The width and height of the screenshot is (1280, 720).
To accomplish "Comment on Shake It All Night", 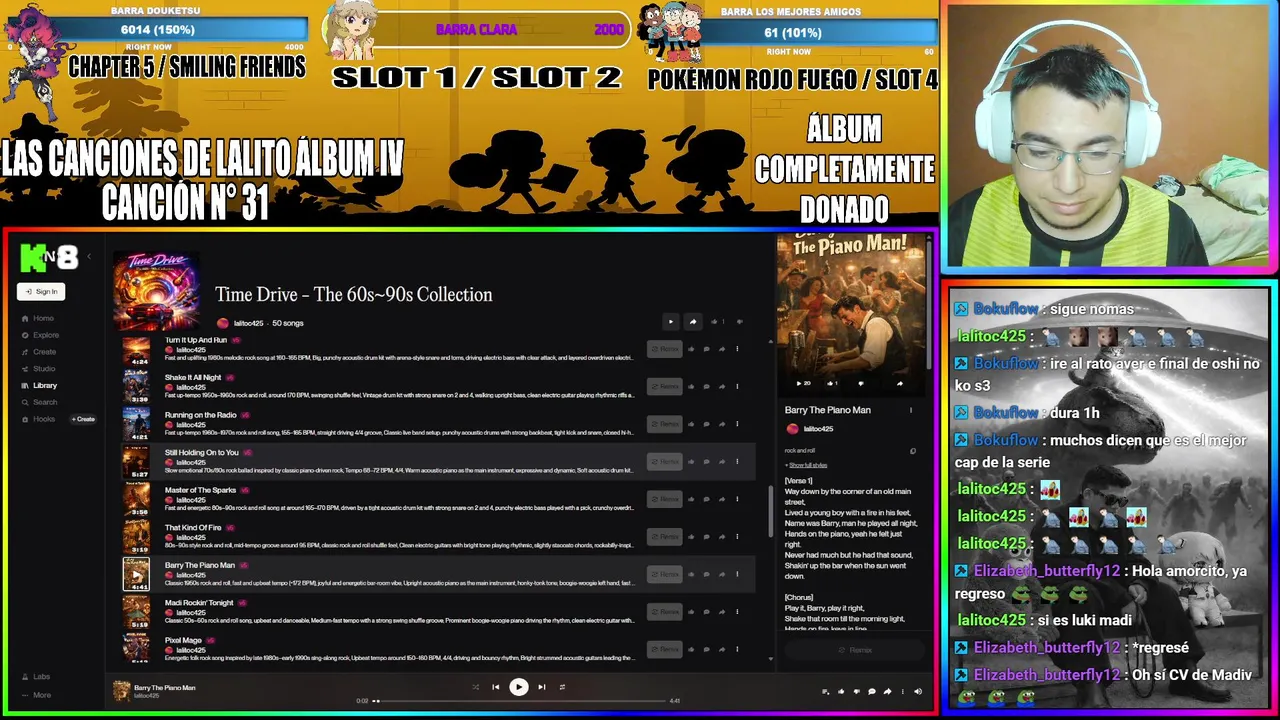I will tap(706, 386).
